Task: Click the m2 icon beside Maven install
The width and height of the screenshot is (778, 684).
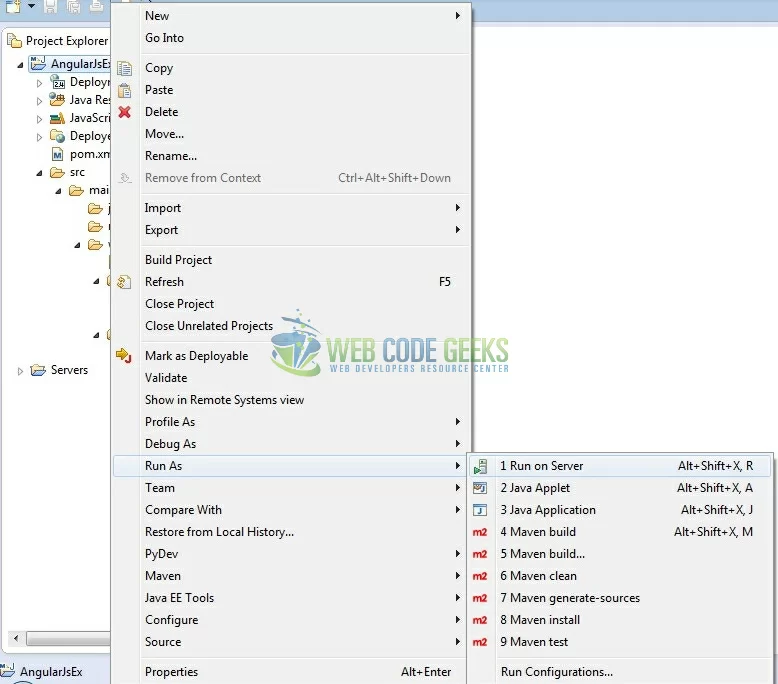Action: [x=480, y=620]
